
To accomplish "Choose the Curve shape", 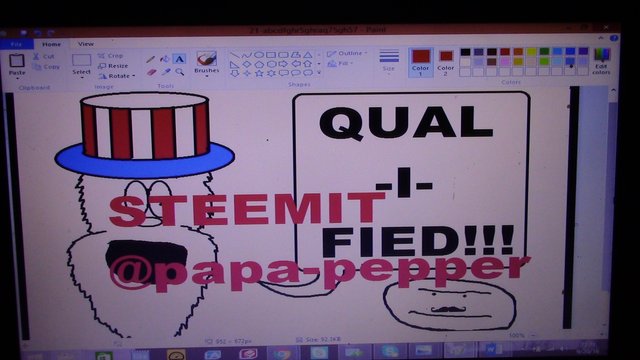I will 247,55.
